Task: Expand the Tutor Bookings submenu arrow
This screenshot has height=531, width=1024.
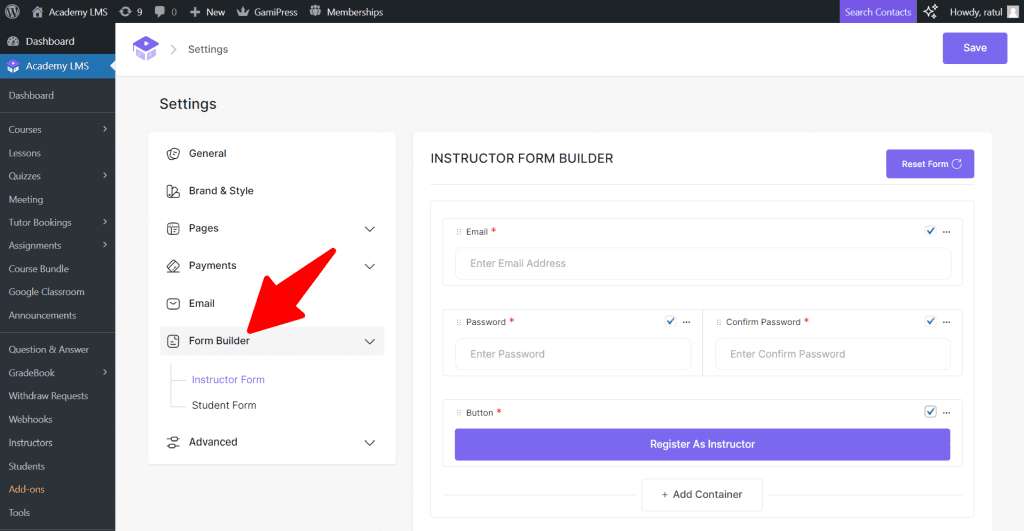Action: click(105, 222)
